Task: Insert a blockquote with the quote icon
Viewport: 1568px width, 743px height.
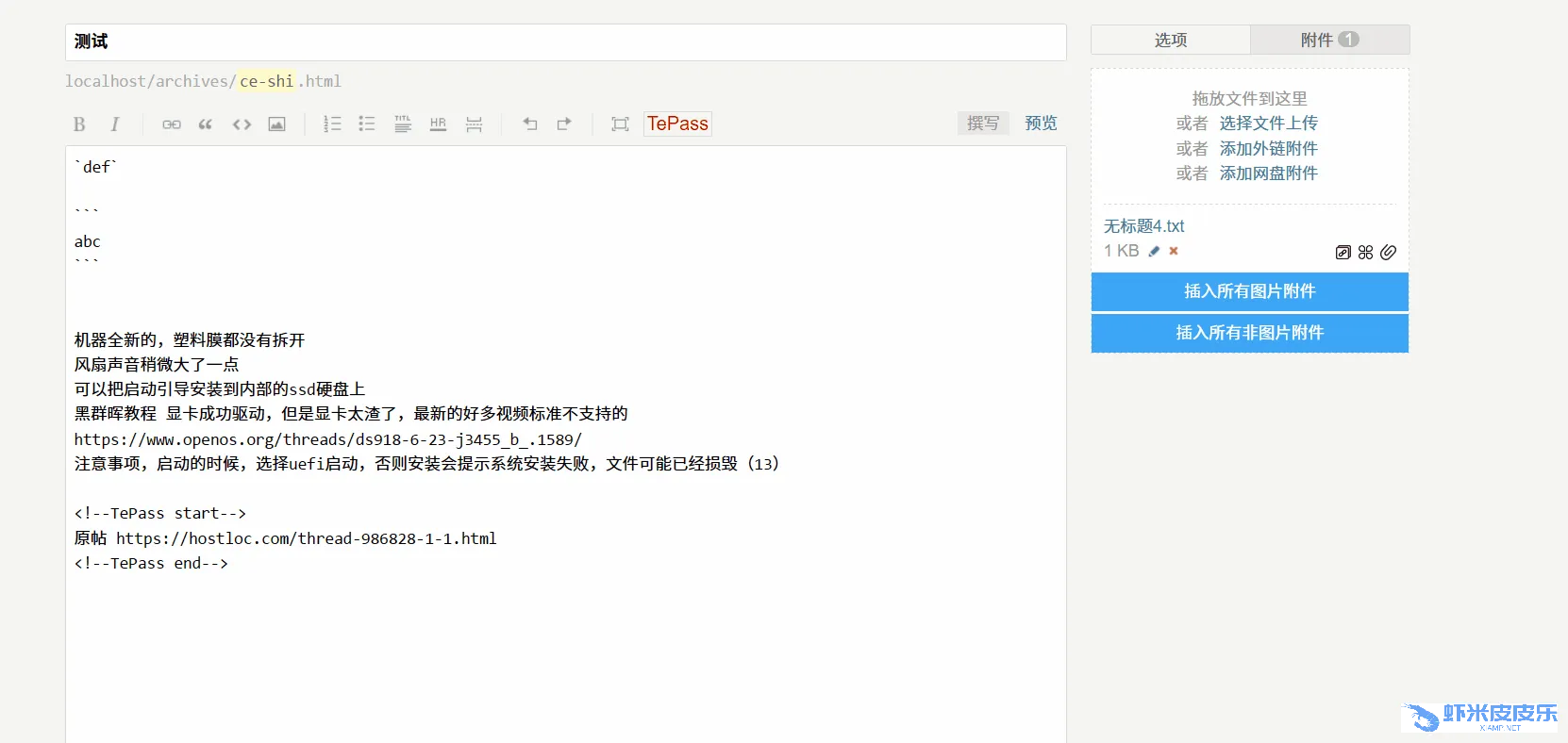Action: click(206, 124)
